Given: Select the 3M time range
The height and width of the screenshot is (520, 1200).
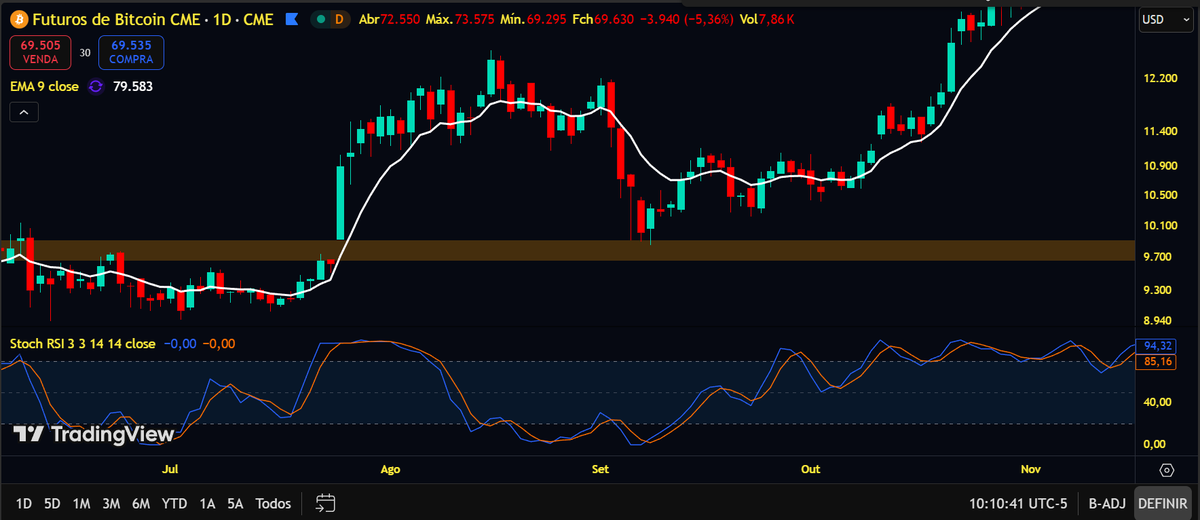Looking at the screenshot, I should point(111,503).
